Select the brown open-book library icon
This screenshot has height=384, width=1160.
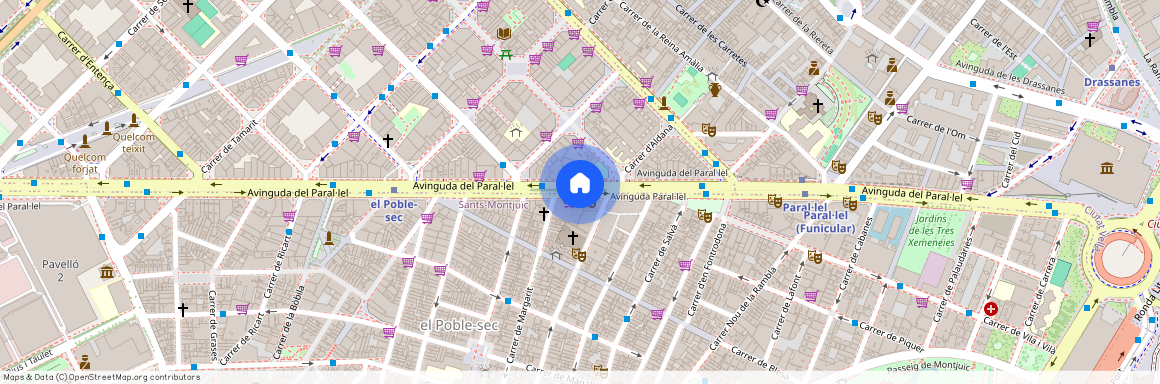(x=504, y=34)
